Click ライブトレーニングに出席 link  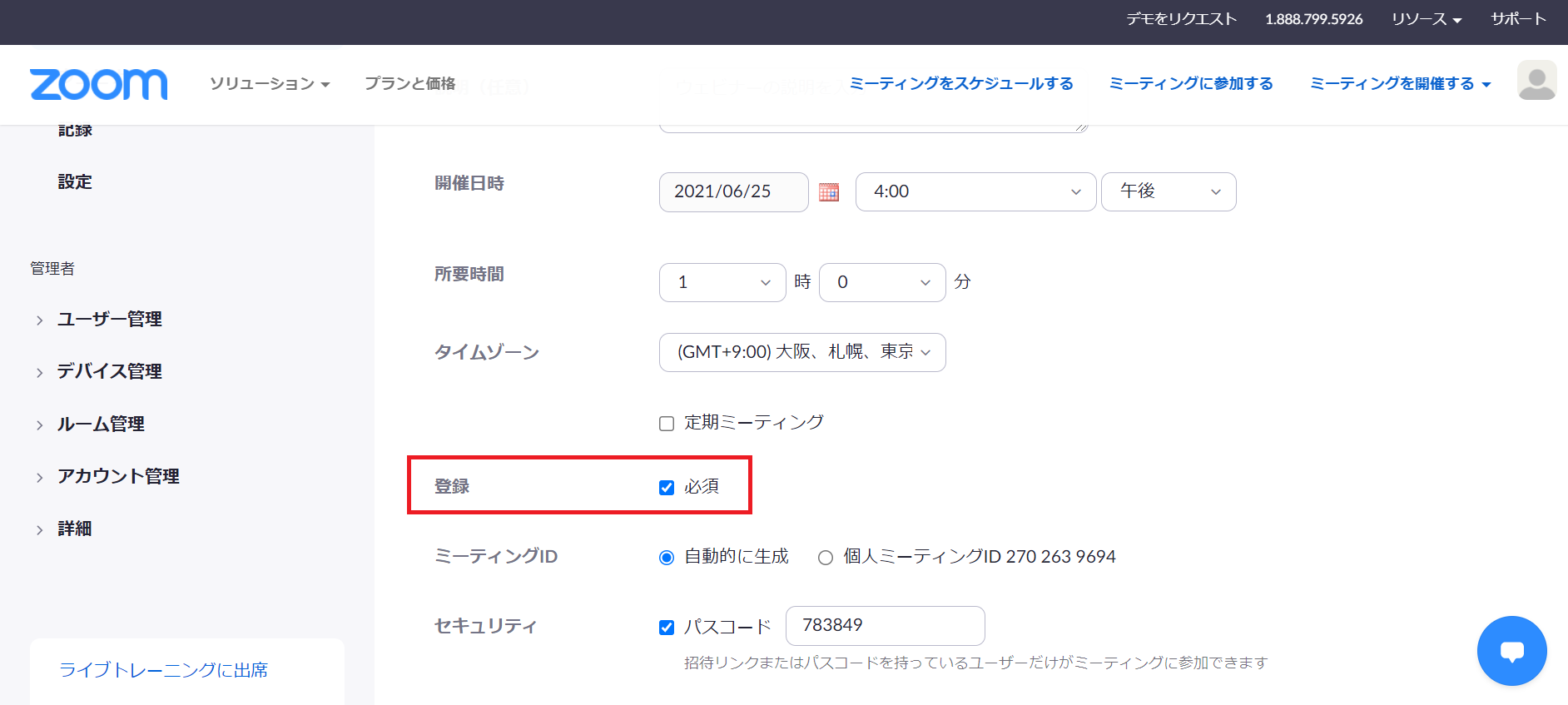pos(163,671)
